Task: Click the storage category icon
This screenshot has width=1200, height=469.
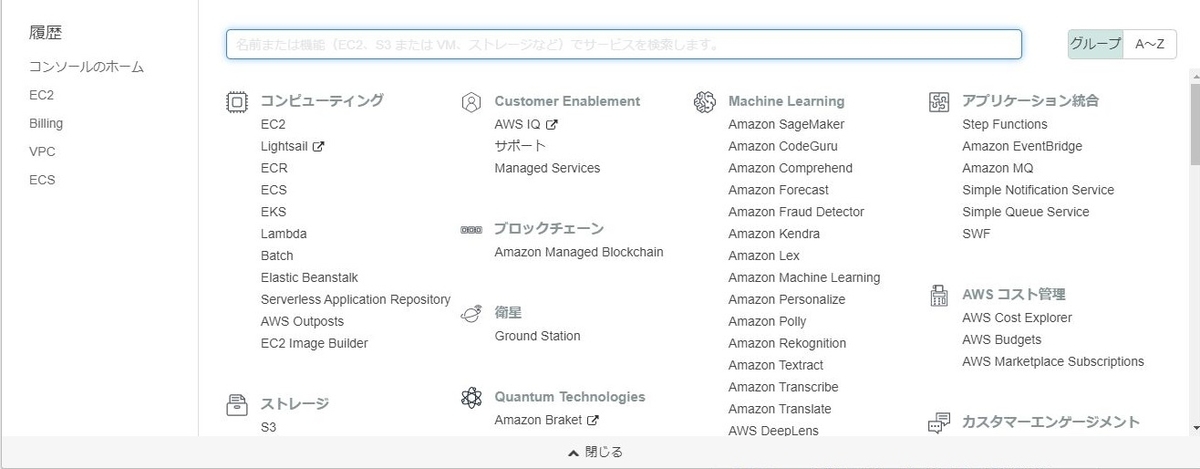Action: point(237,404)
